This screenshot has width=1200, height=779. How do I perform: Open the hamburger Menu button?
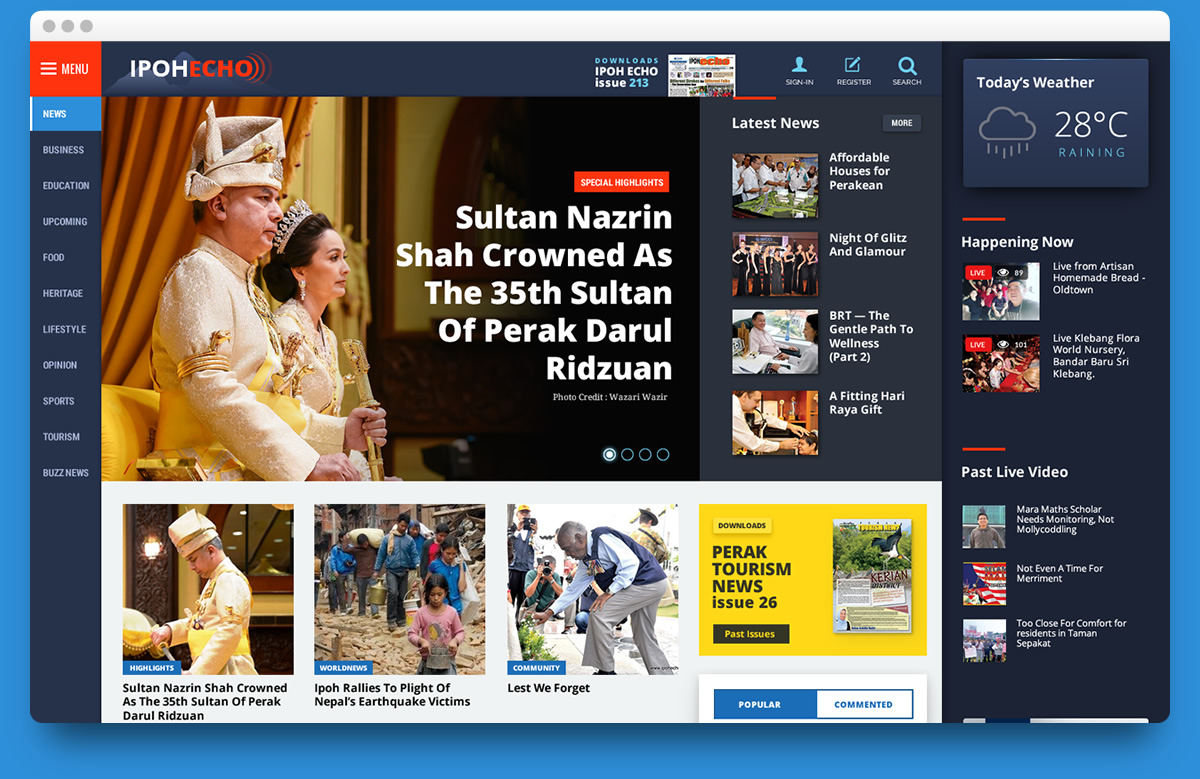point(65,69)
